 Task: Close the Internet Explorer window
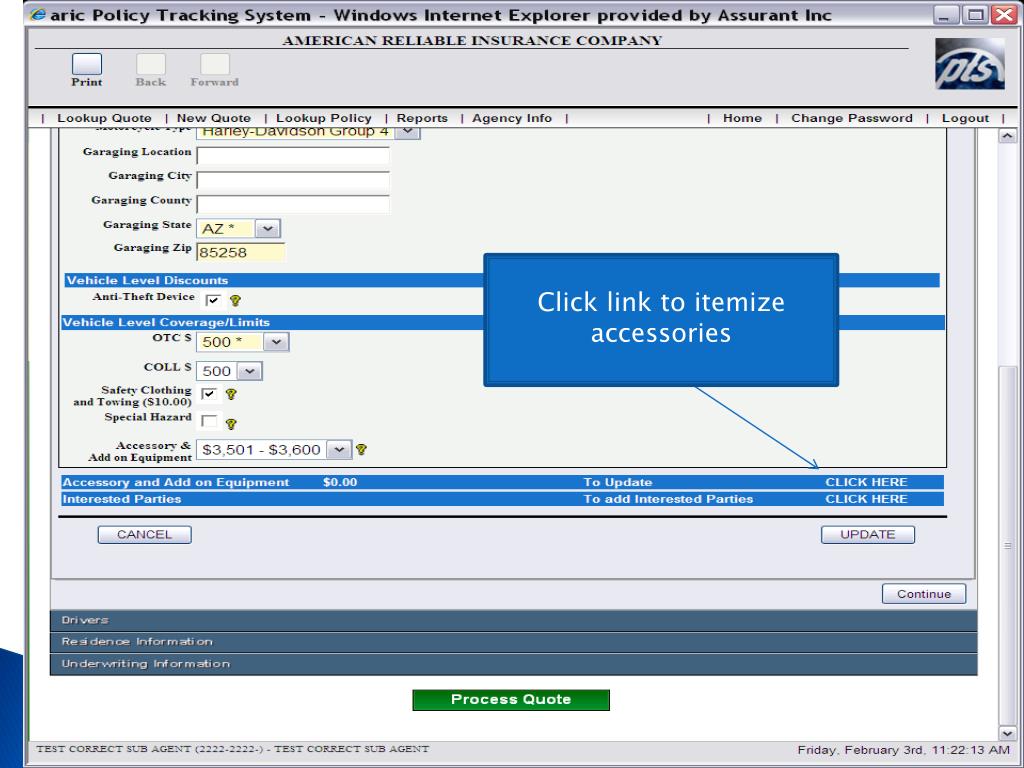[1004, 15]
